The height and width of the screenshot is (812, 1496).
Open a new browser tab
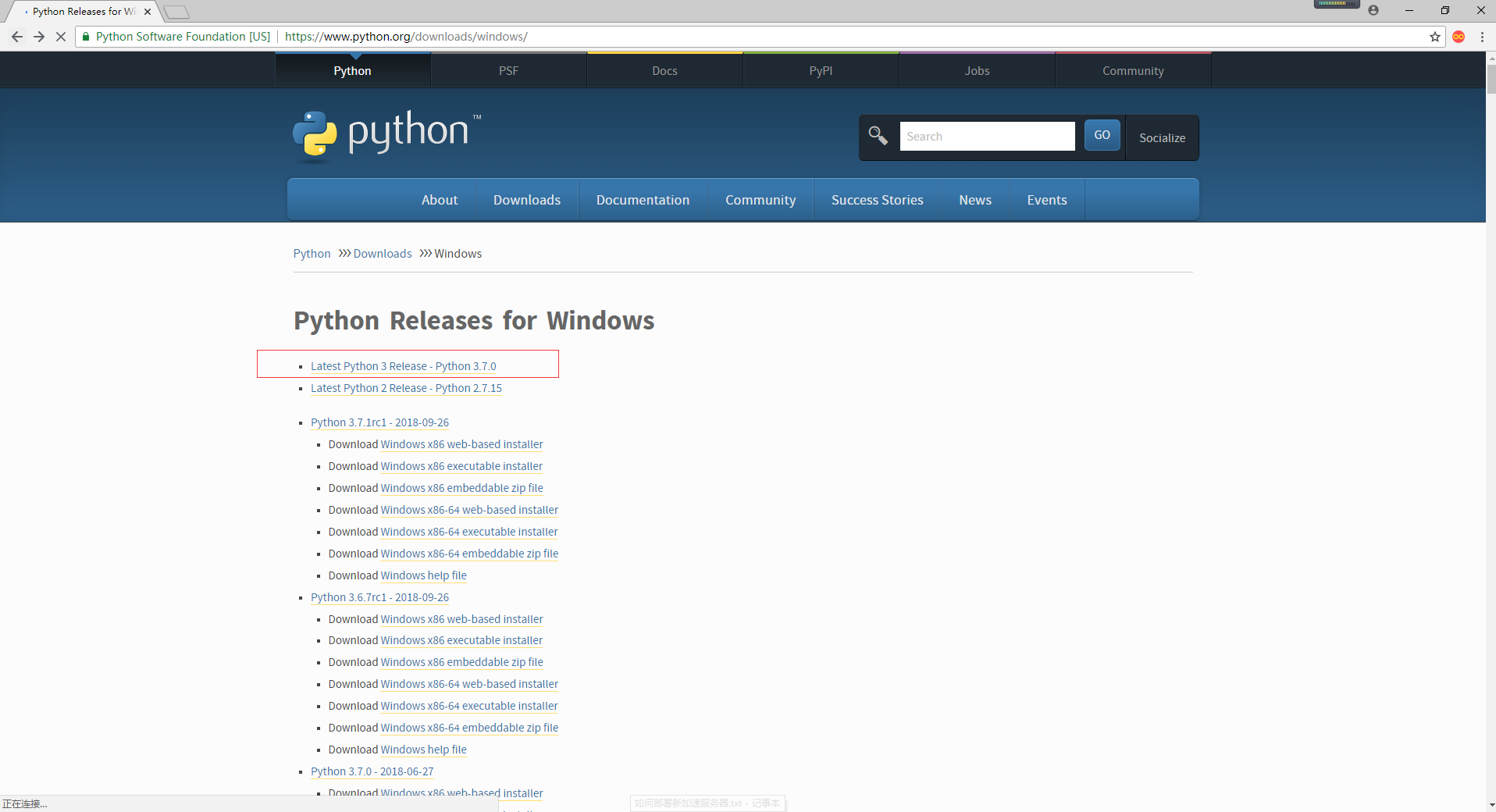pyautogui.click(x=176, y=12)
